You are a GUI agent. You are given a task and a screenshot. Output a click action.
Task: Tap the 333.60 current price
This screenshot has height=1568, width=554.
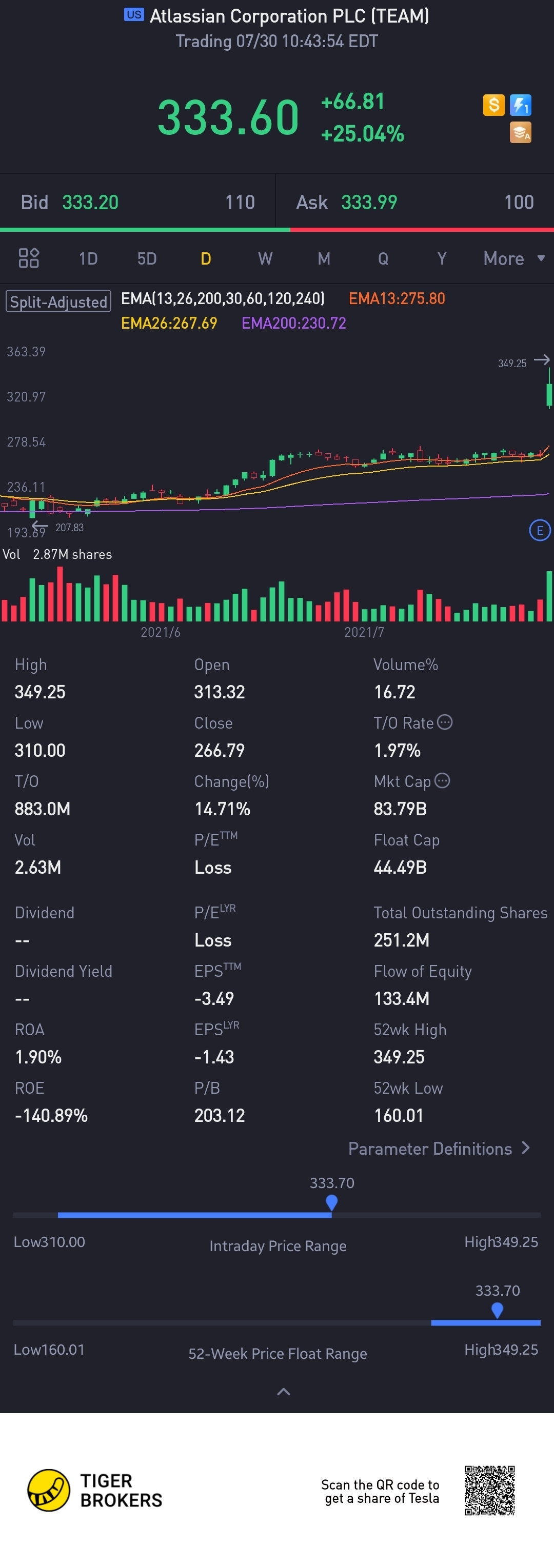[x=228, y=117]
